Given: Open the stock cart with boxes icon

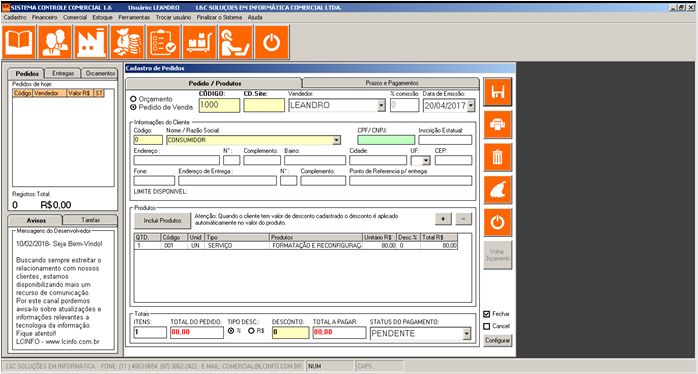Looking at the screenshot, I should pyautogui.click(x=199, y=42).
